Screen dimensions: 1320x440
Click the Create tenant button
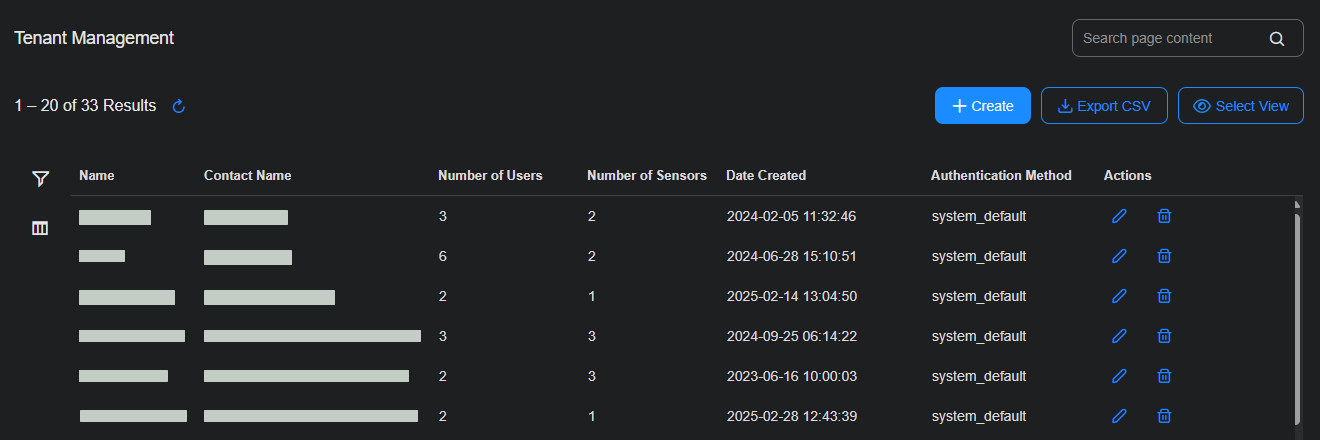pyautogui.click(x=982, y=106)
